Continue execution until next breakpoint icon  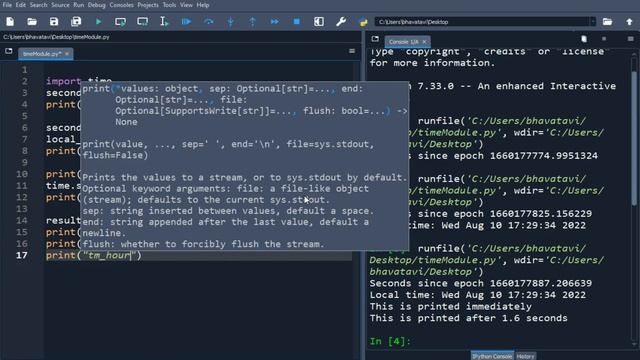coord(275,22)
